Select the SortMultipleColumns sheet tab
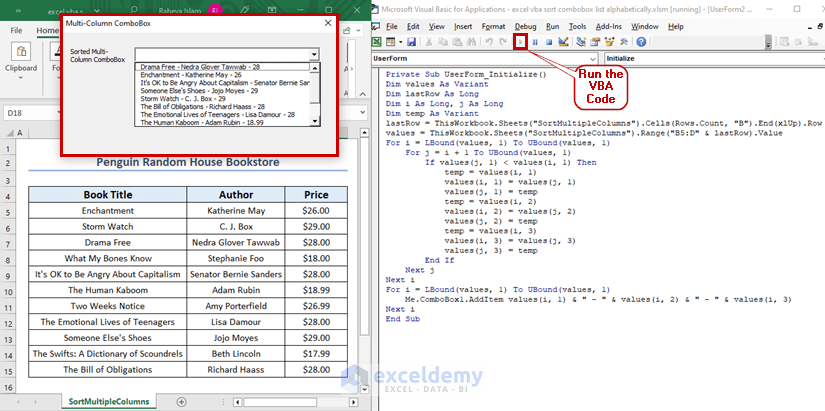Image resolution: width=825 pixels, height=411 pixels. pyautogui.click(x=109, y=402)
